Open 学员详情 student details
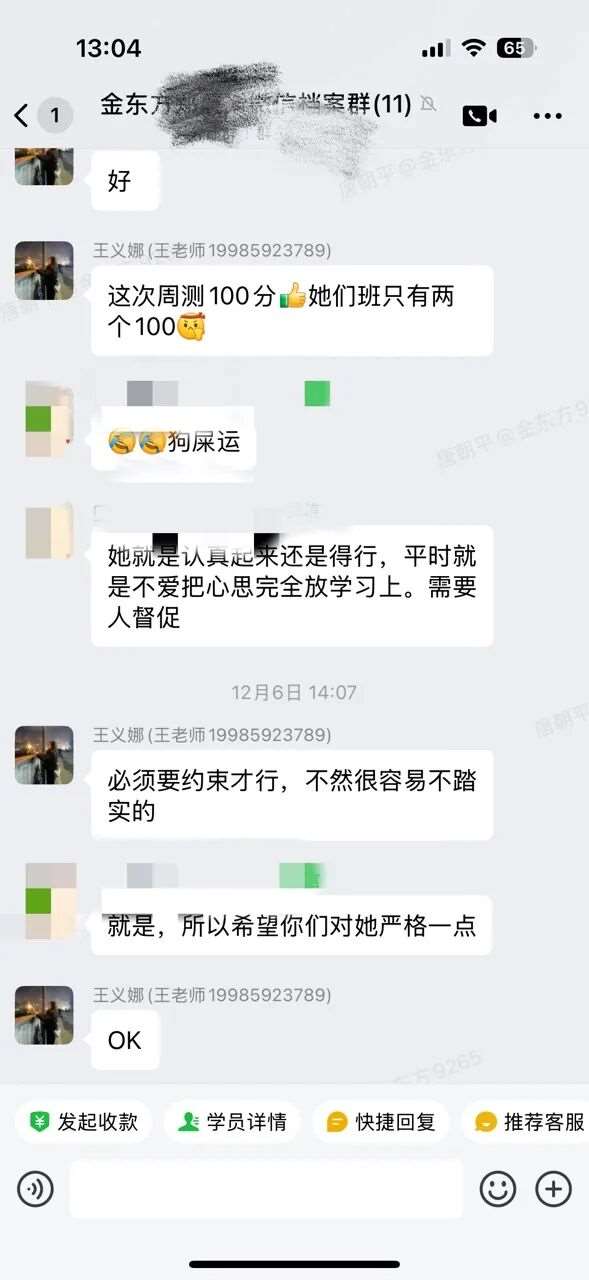The image size is (589, 1280). coord(232,1122)
